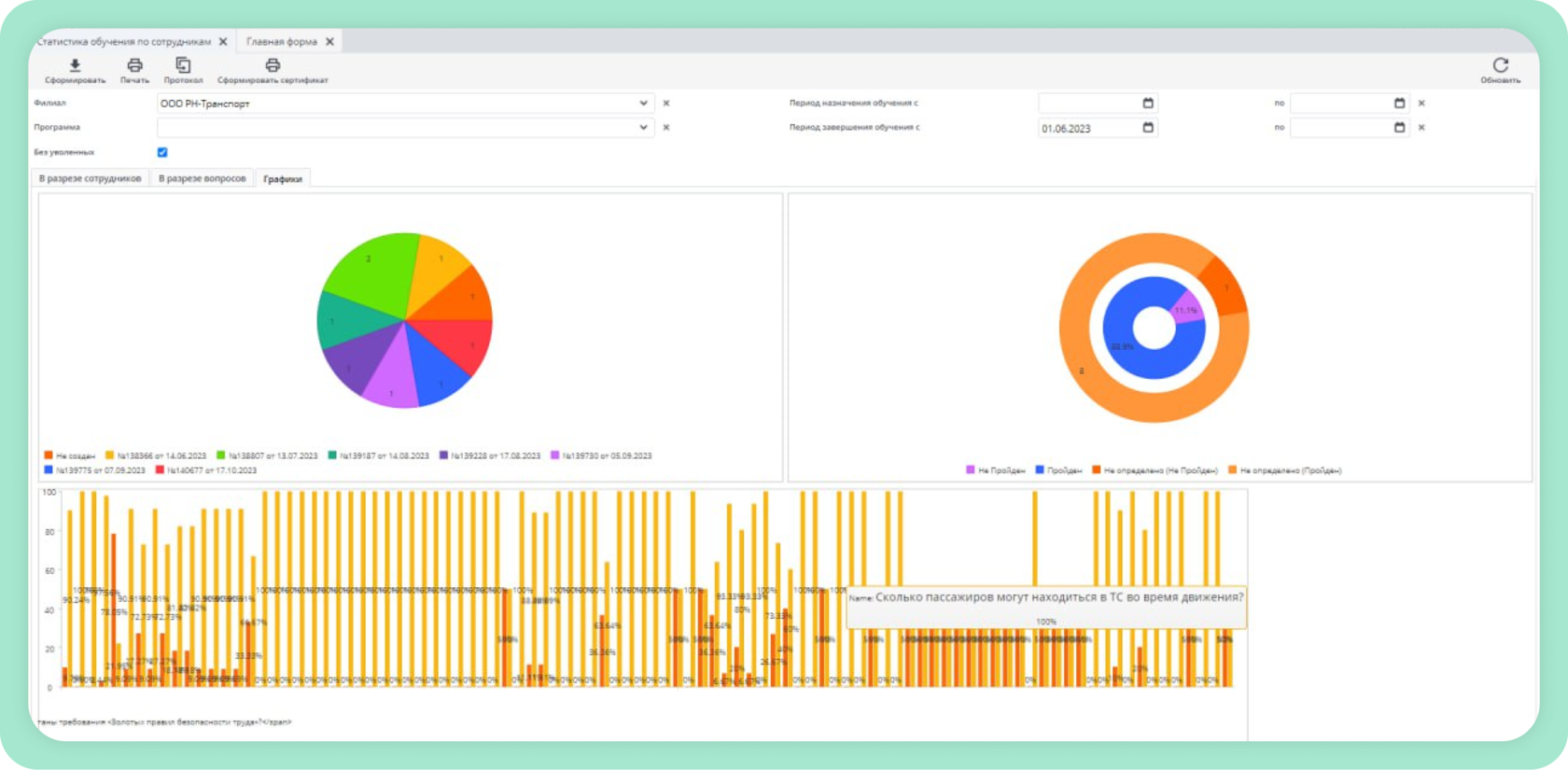This screenshot has height=770, width=1568.
Task: Toggle the Не создан legend swatch
Action: [49, 455]
